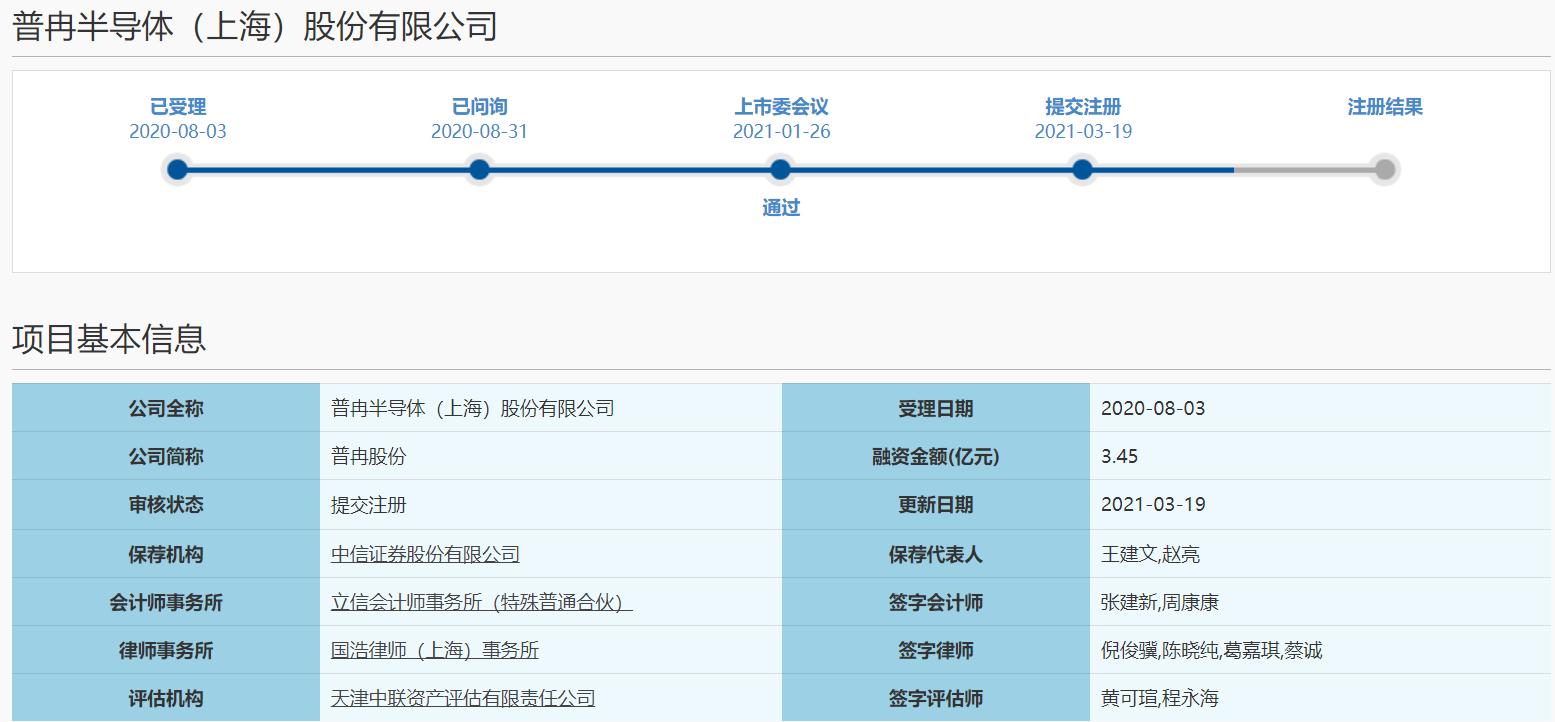
Task: Click the grey 注册结果 timeline dot
Action: (x=1384, y=170)
